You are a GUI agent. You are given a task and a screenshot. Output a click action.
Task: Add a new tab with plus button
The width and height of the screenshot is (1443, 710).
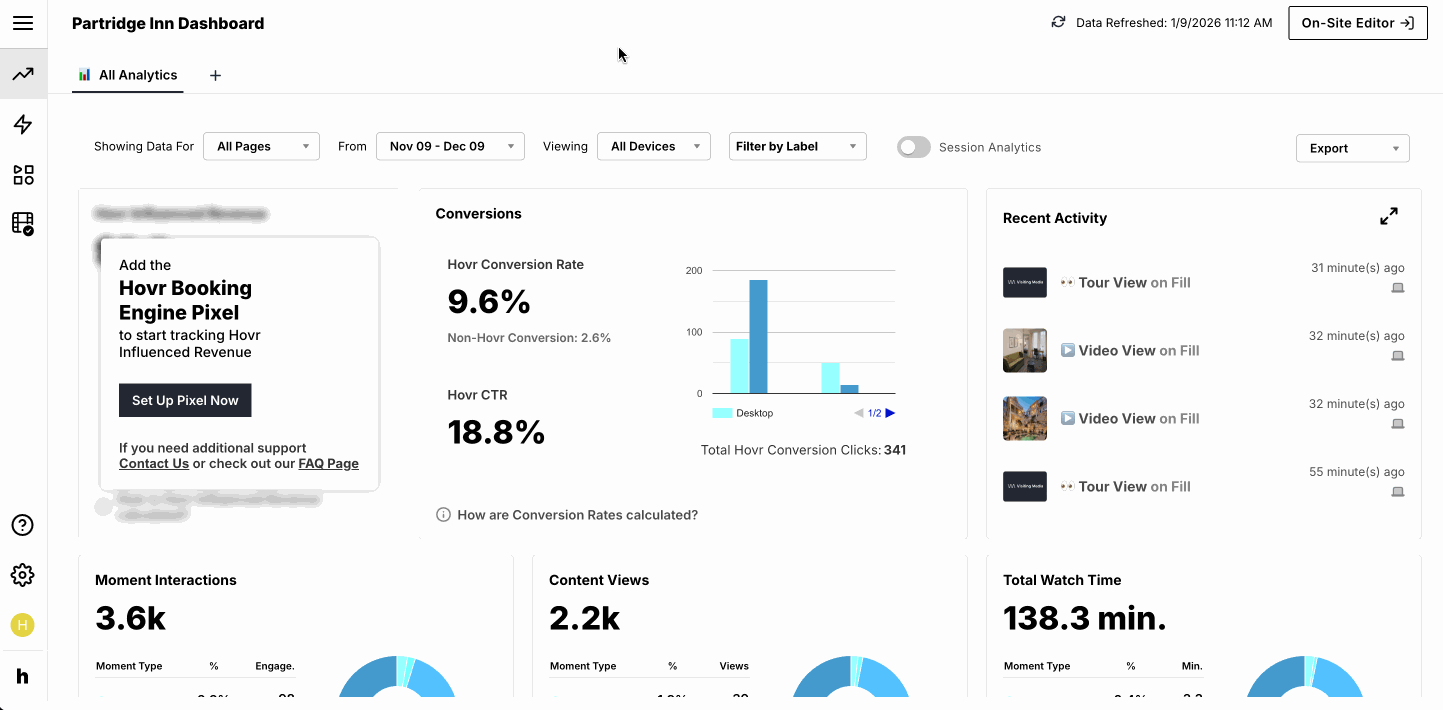click(x=215, y=75)
